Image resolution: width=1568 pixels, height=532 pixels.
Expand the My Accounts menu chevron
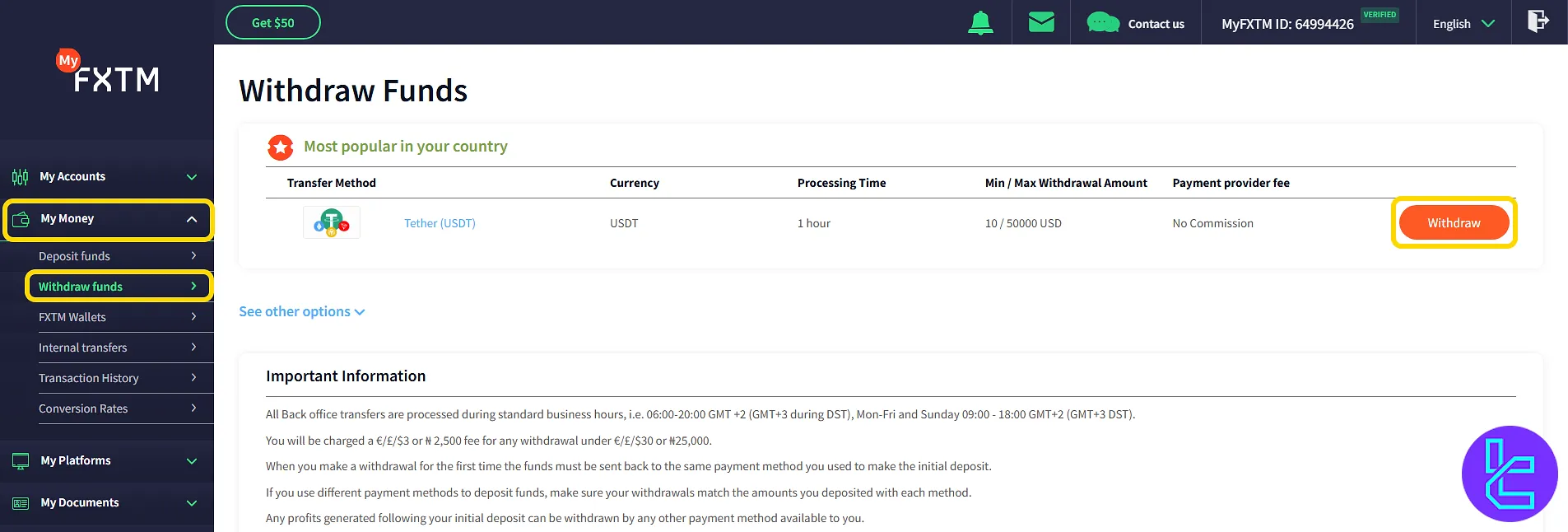[192, 177]
